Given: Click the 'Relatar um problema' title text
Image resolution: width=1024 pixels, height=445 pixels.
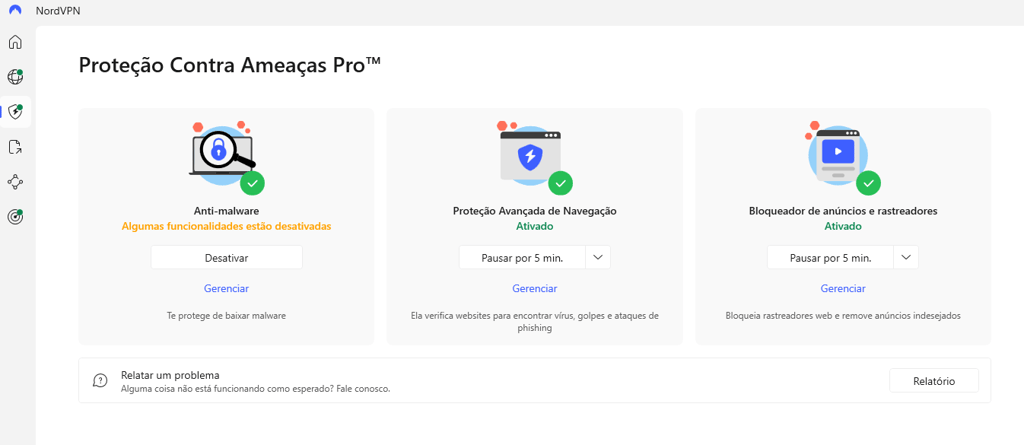Looking at the screenshot, I should (x=170, y=375).
